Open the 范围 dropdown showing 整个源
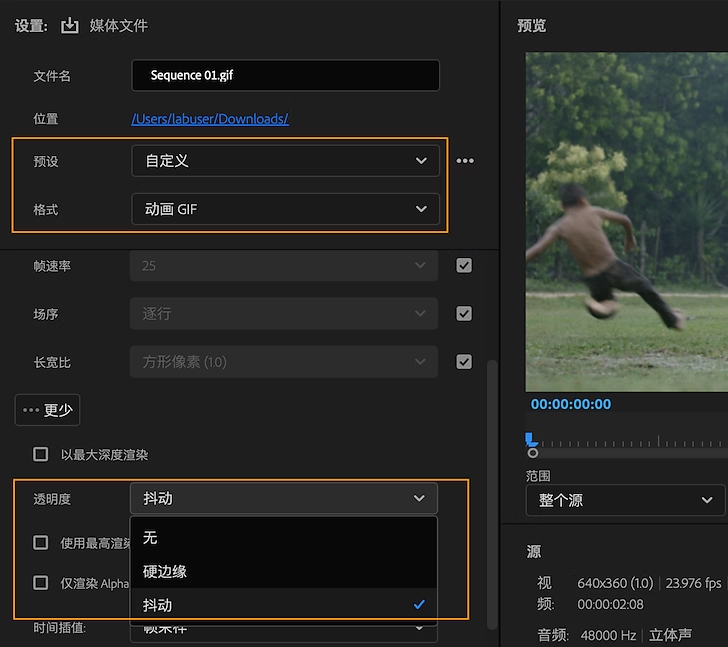 (x=625, y=500)
